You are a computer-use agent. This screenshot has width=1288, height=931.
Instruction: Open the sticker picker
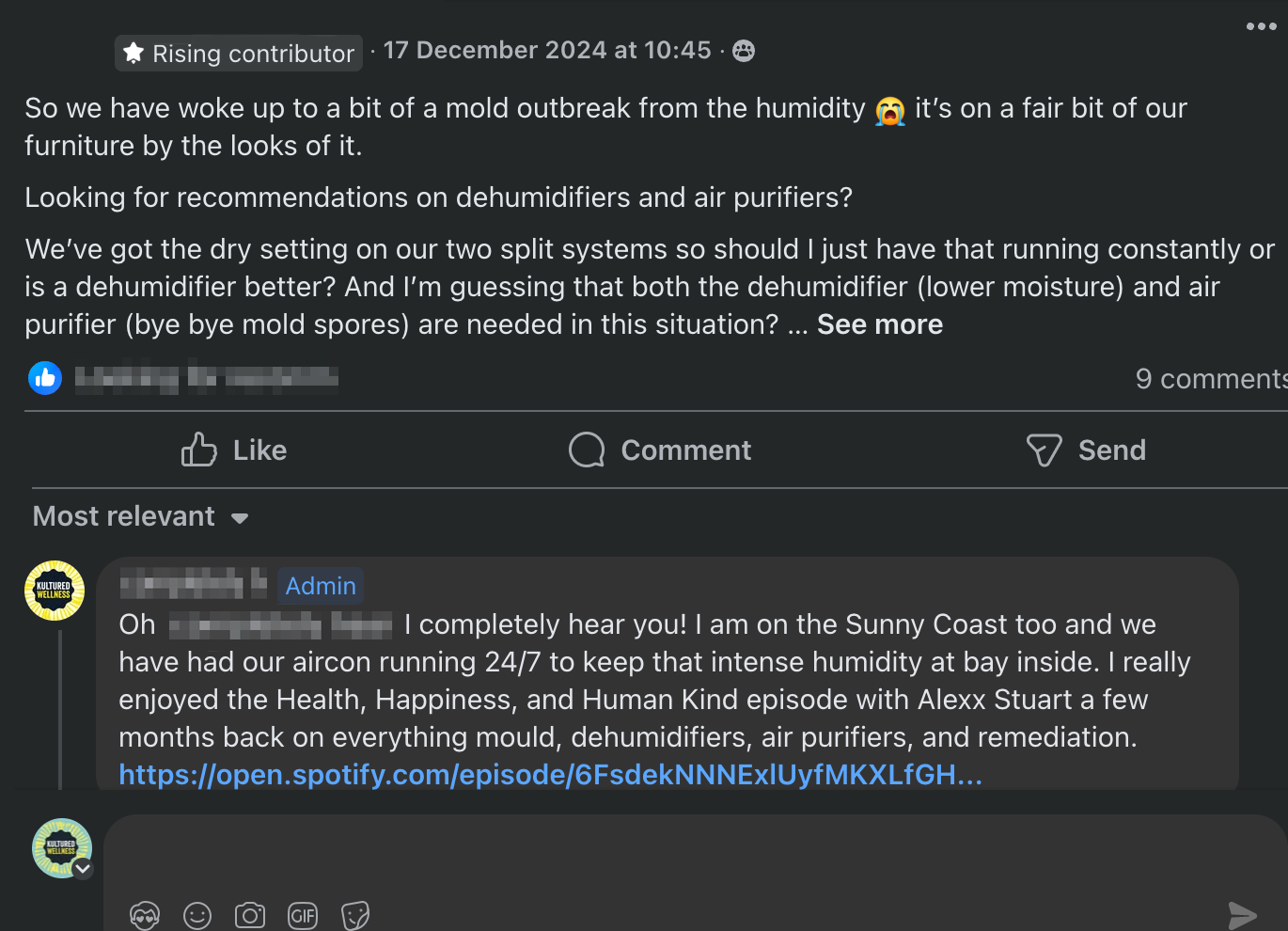point(355,915)
